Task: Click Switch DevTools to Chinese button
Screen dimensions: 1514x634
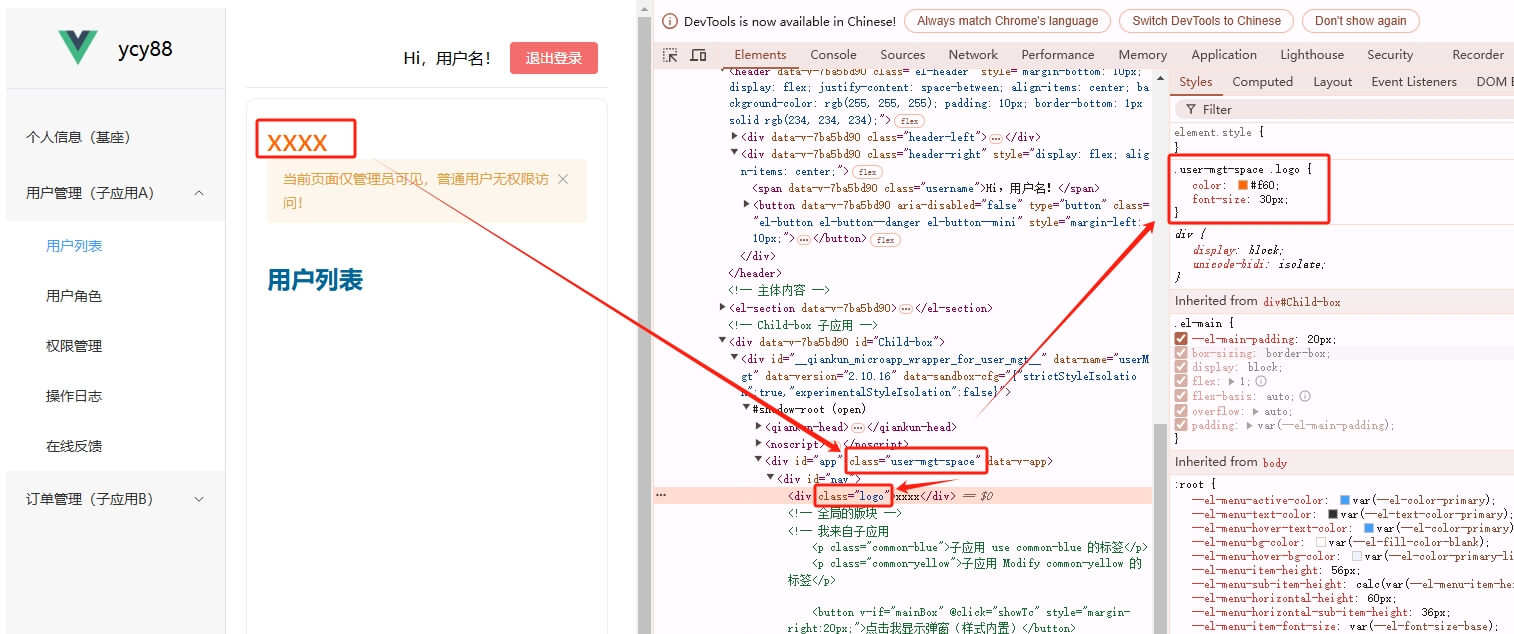Action: (1206, 21)
